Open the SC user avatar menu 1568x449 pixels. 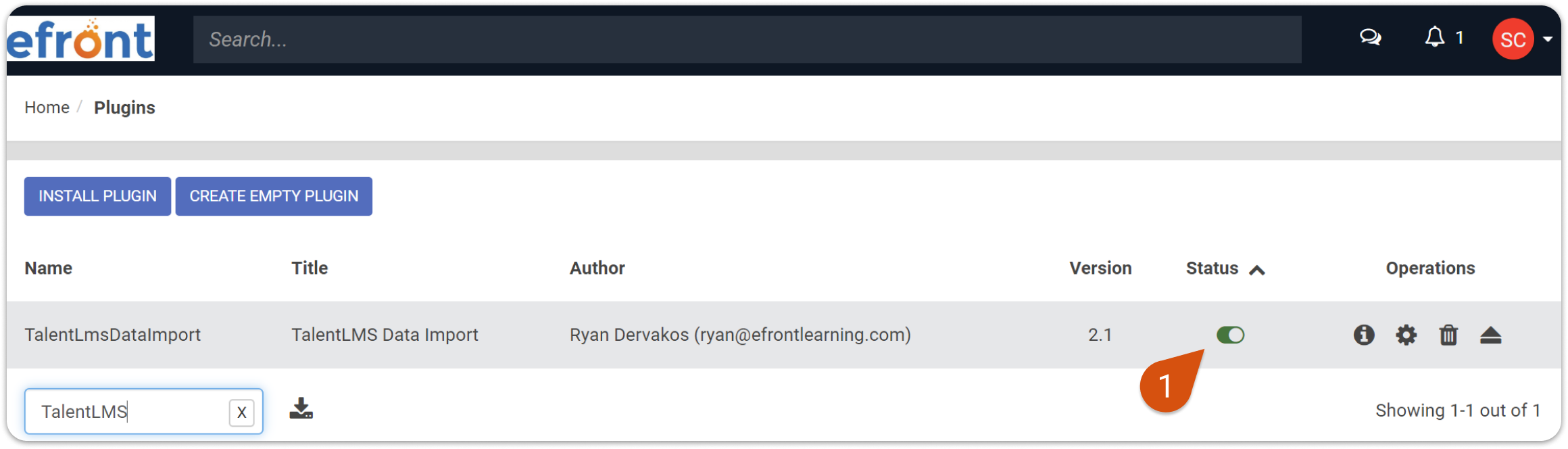(x=1513, y=39)
